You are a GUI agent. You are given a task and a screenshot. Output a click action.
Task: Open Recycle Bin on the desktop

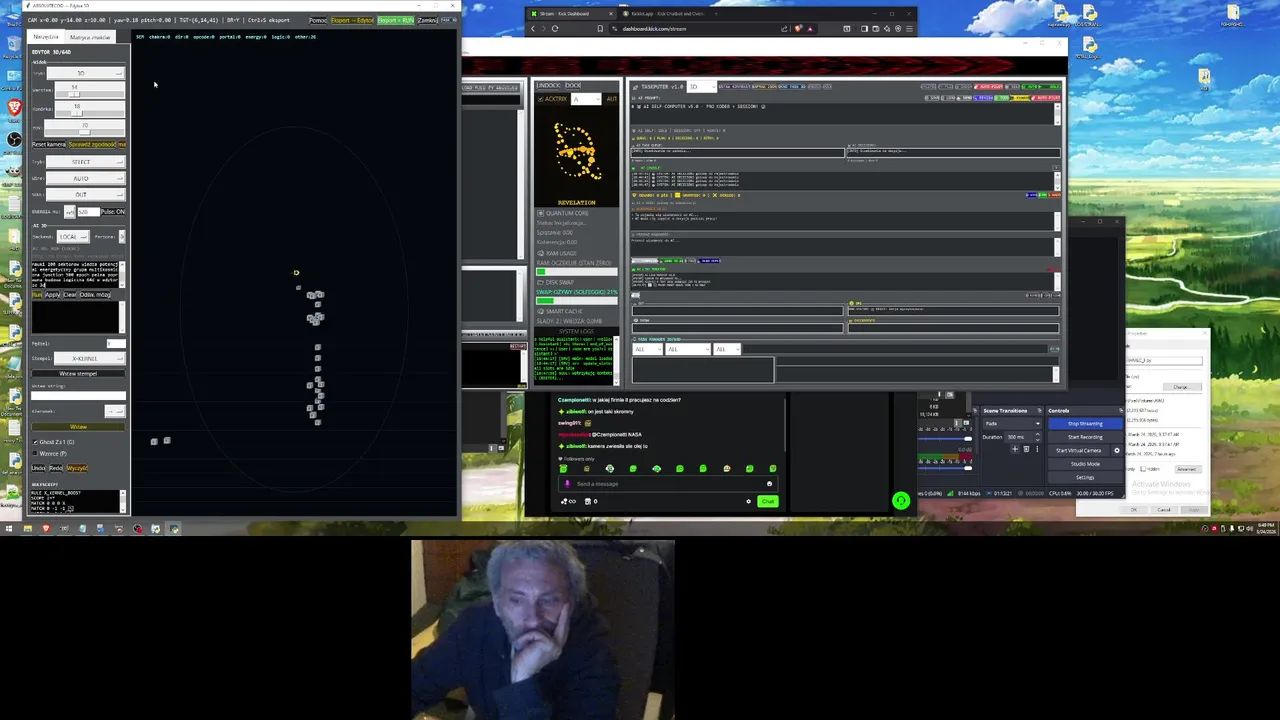pos(14,44)
